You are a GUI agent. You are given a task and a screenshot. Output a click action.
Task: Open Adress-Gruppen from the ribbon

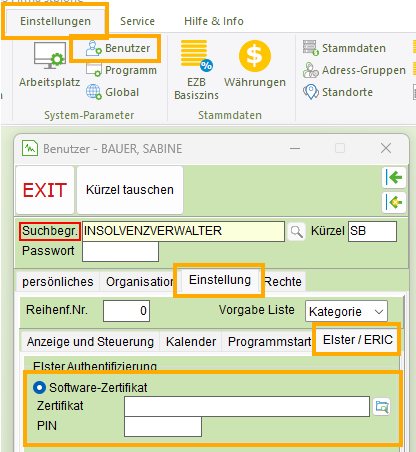pos(354,70)
